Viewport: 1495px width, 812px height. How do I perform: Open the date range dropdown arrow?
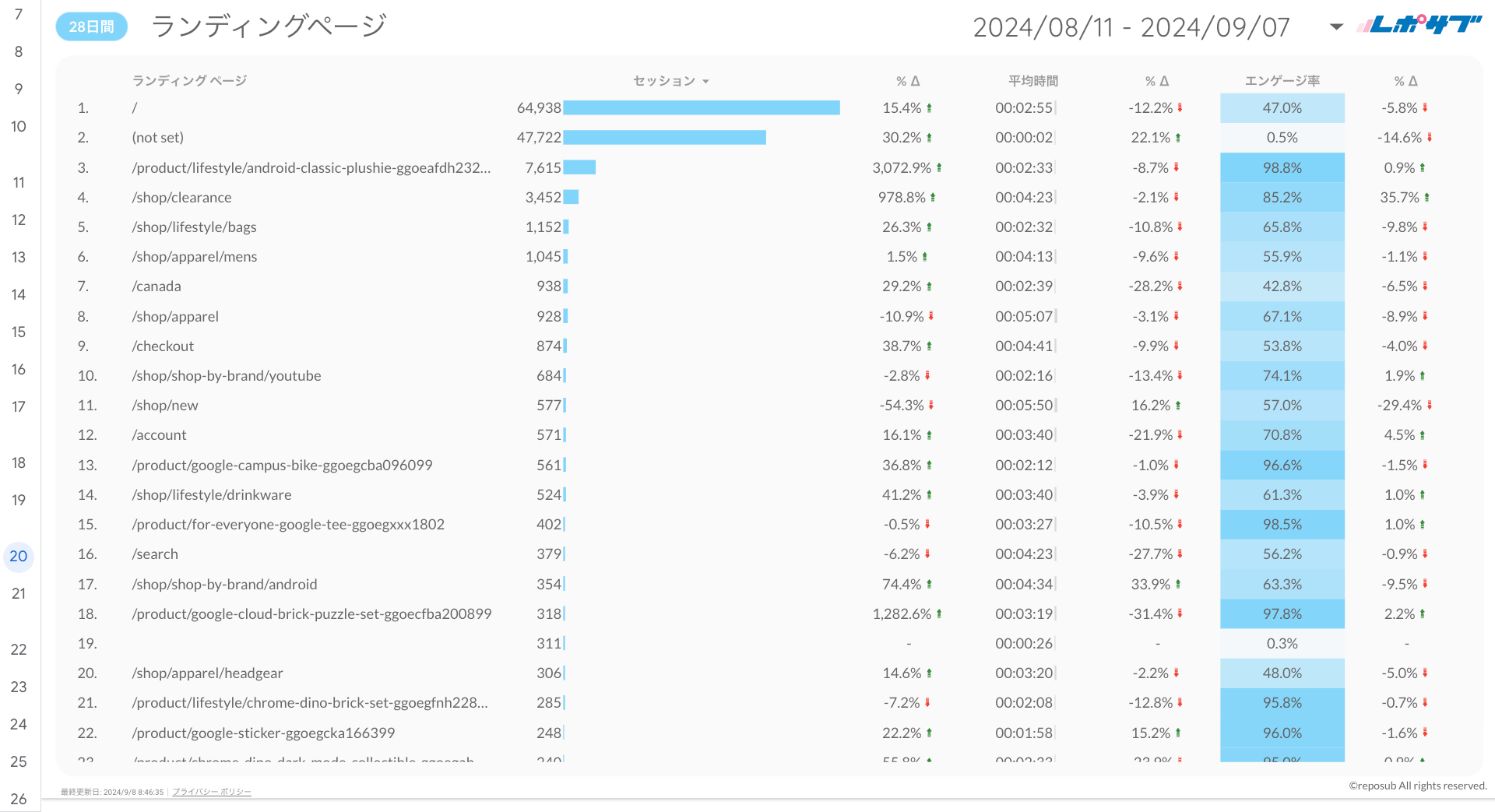pos(1335,26)
